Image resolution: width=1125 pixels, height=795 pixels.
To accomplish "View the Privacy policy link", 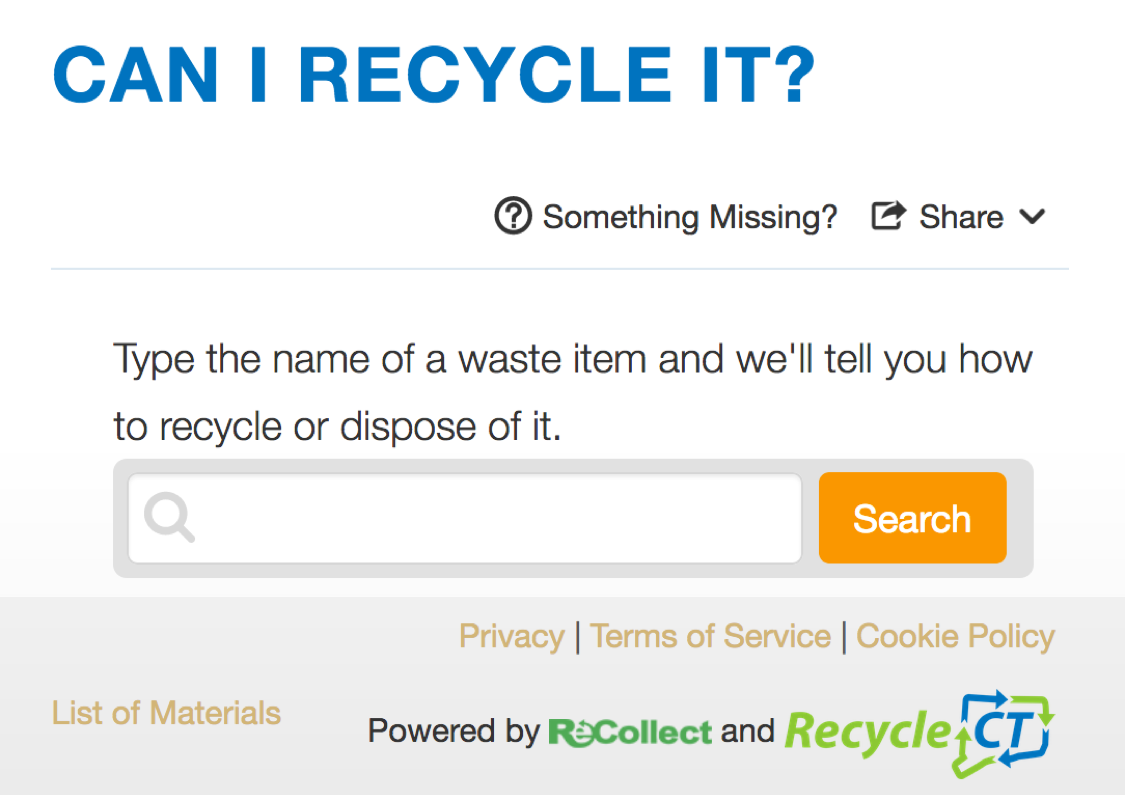I will 511,636.
